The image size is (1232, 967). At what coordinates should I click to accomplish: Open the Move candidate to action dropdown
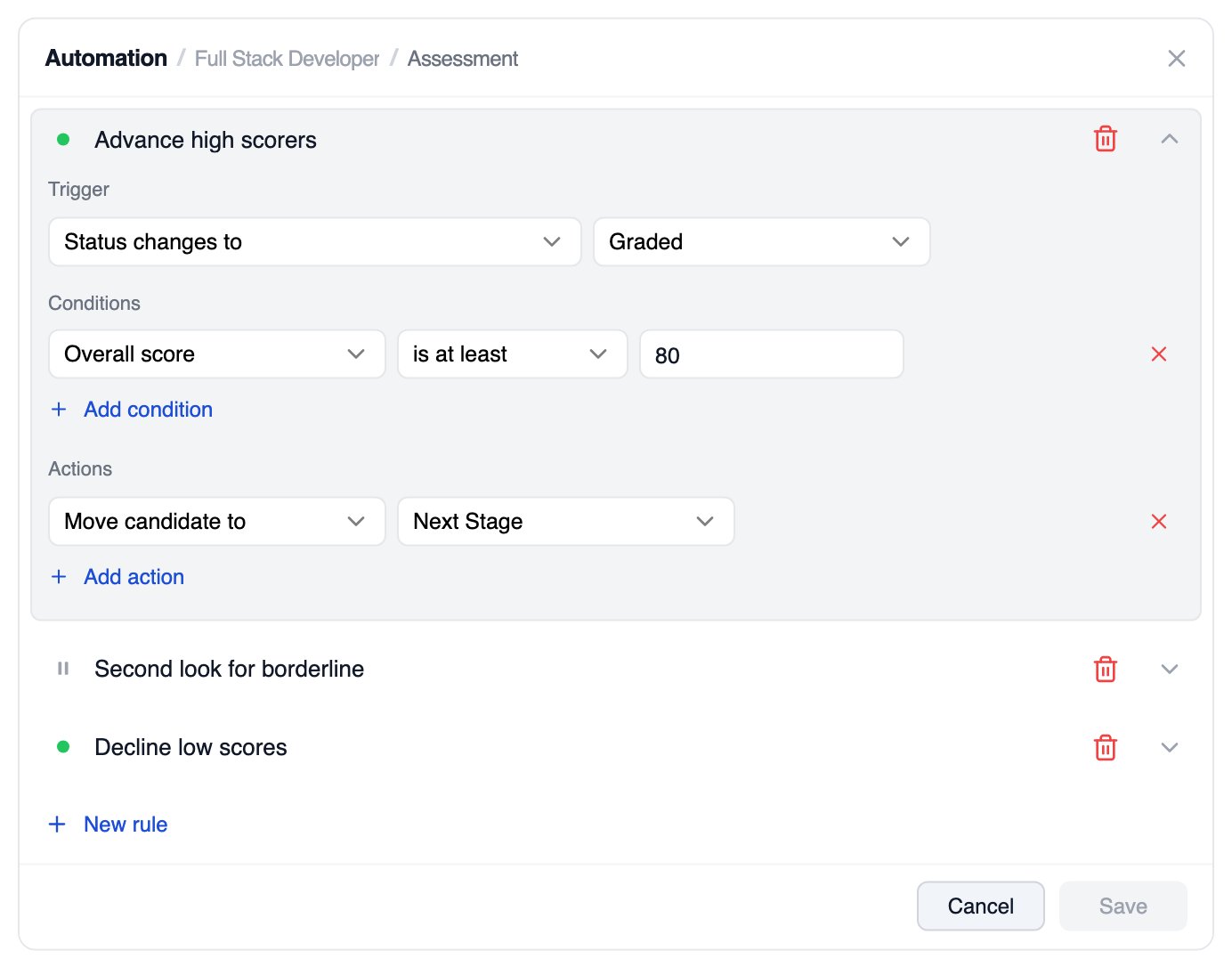[217, 522]
